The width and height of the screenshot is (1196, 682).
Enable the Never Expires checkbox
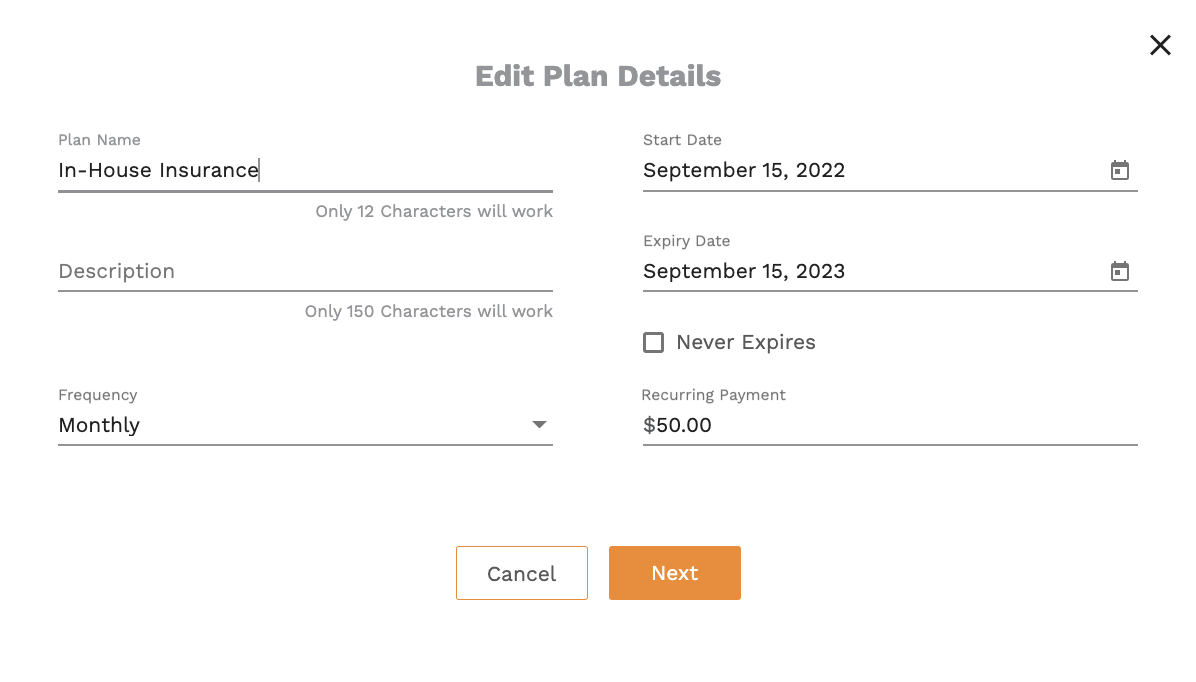pyautogui.click(x=654, y=343)
